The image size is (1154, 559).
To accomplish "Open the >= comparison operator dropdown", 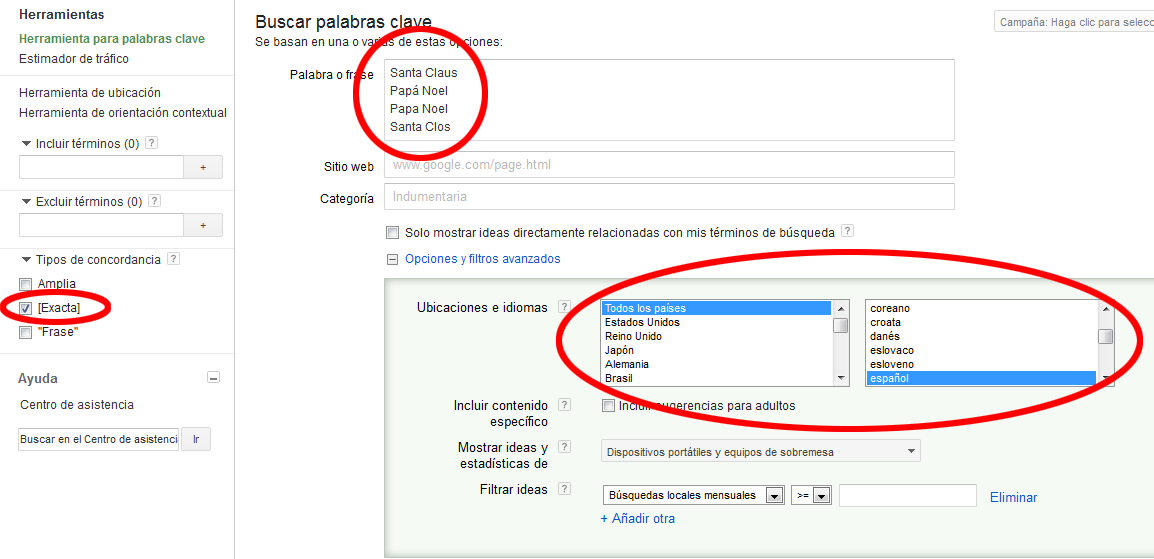I will tap(811, 496).
